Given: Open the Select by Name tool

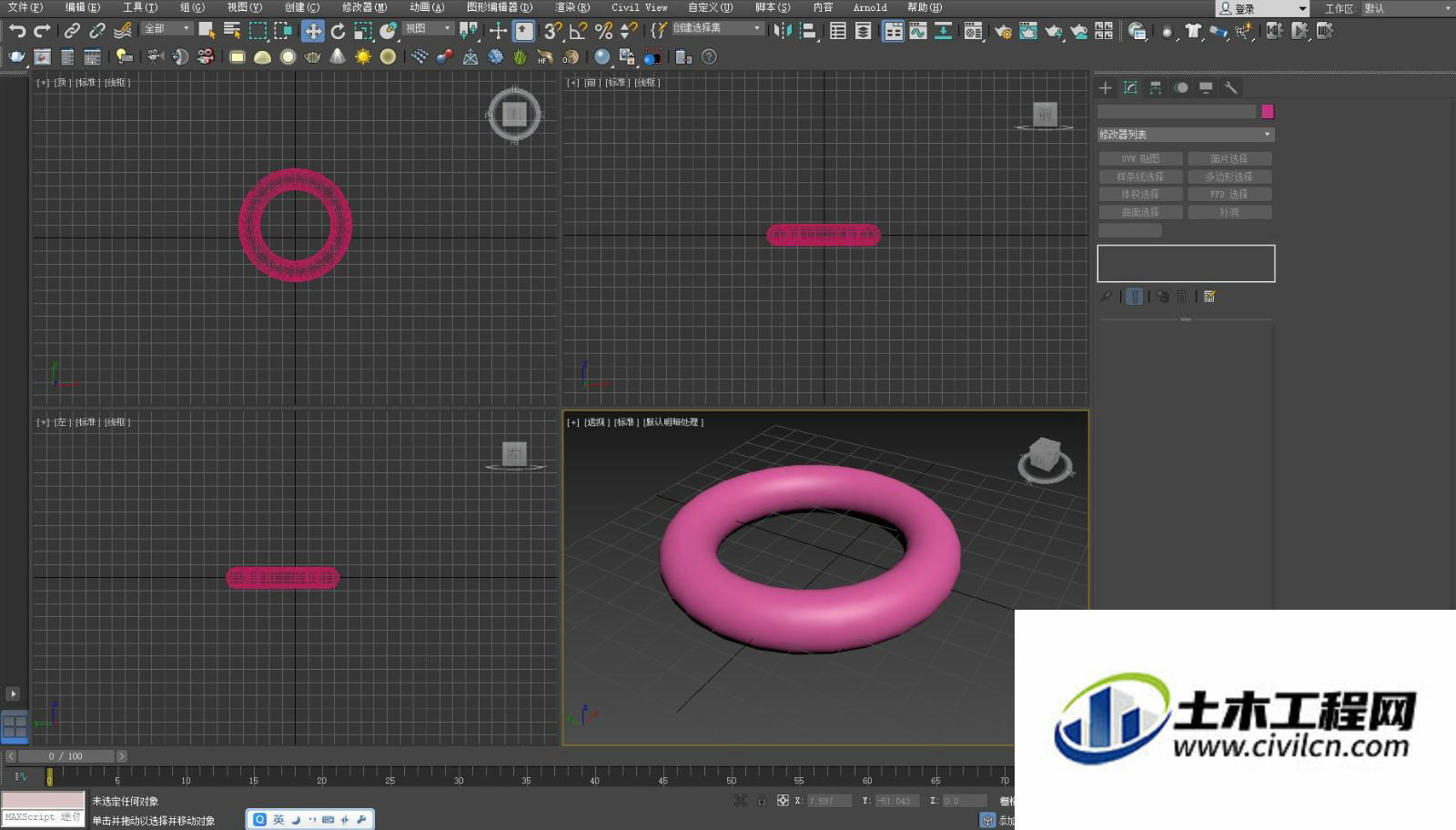Looking at the screenshot, I should [x=232, y=31].
